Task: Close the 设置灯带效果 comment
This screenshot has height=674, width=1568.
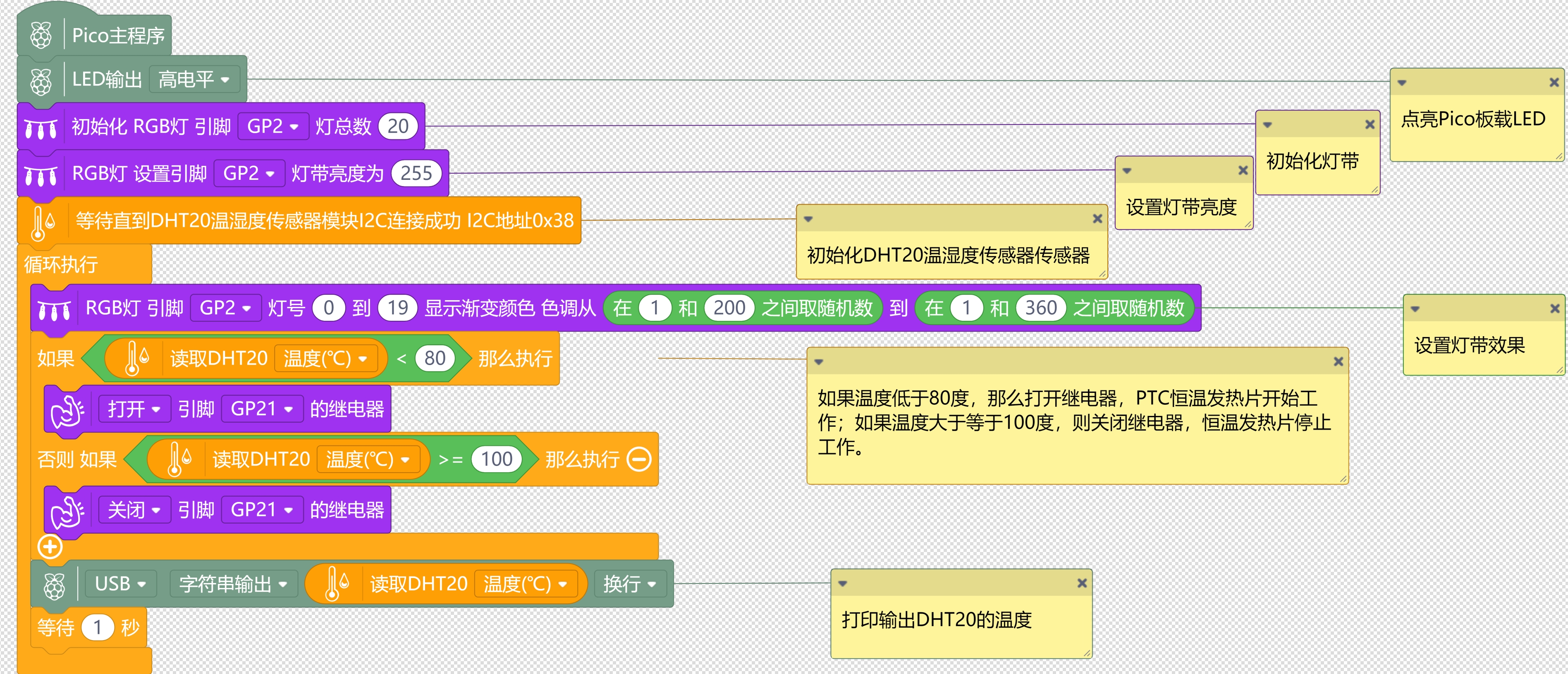Action: coord(1555,309)
